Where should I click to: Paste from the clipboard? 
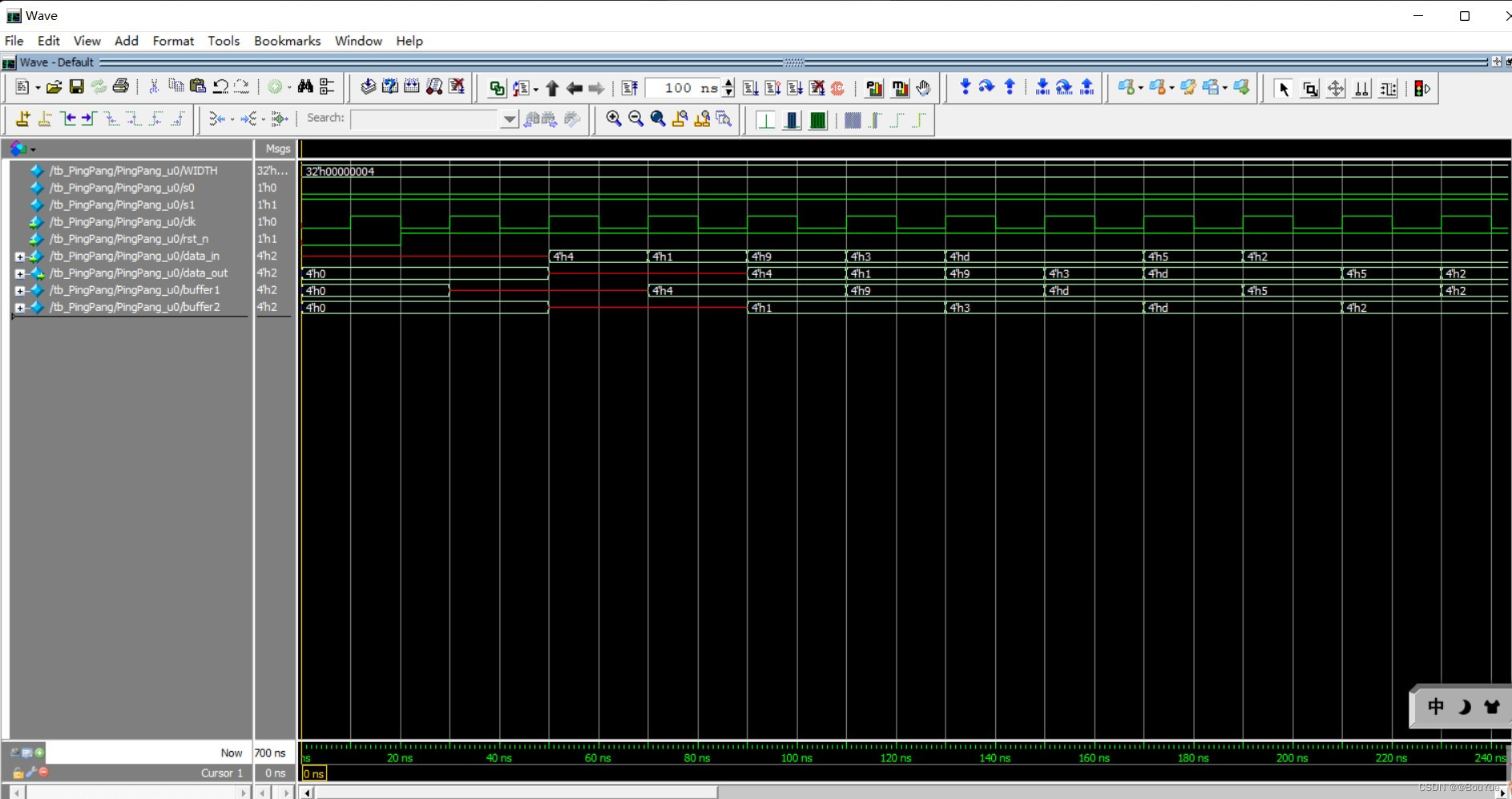click(x=198, y=87)
